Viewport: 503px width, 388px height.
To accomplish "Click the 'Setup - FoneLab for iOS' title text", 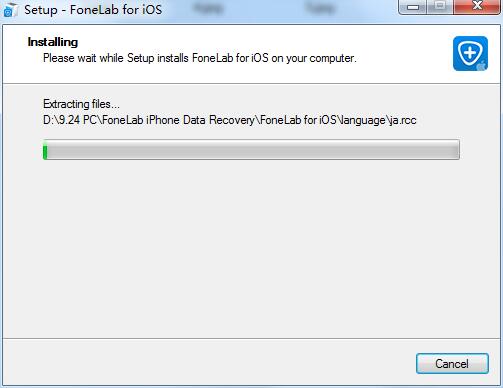I will (x=93, y=10).
